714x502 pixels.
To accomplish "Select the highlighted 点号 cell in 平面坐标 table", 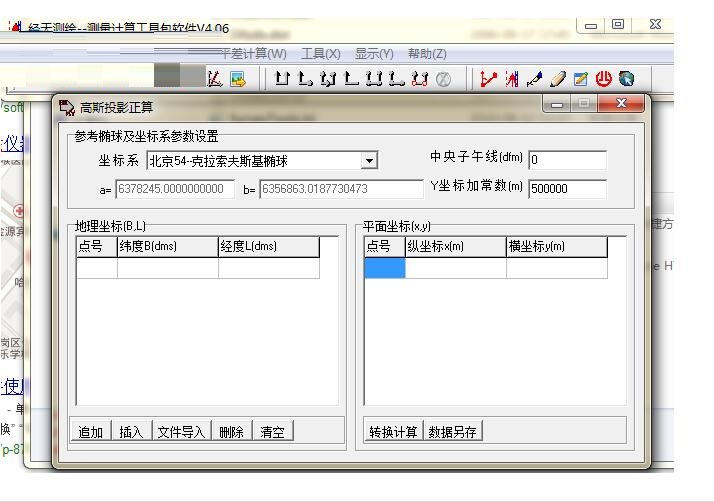I will (x=385, y=268).
